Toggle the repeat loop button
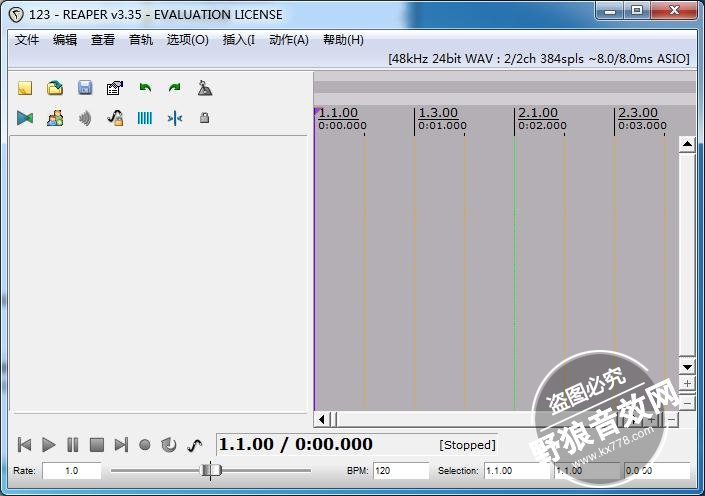Screen dimensions: 705x496 coord(169,445)
